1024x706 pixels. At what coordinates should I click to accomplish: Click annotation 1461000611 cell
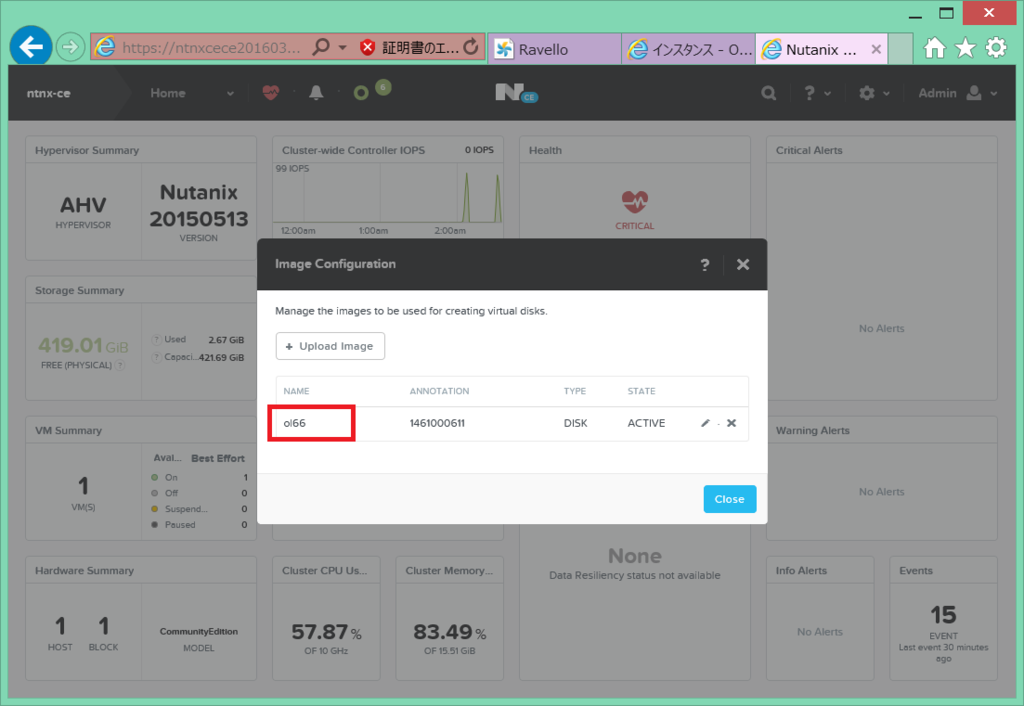pos(437,423)
